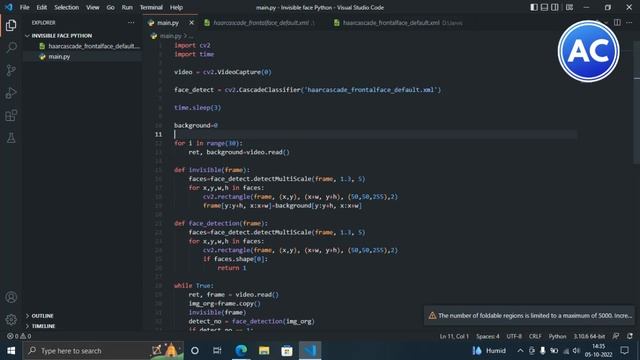Click the 'def invisible(frame):' code line
Viewport: 640px width, 360px height.
(212, 170)
